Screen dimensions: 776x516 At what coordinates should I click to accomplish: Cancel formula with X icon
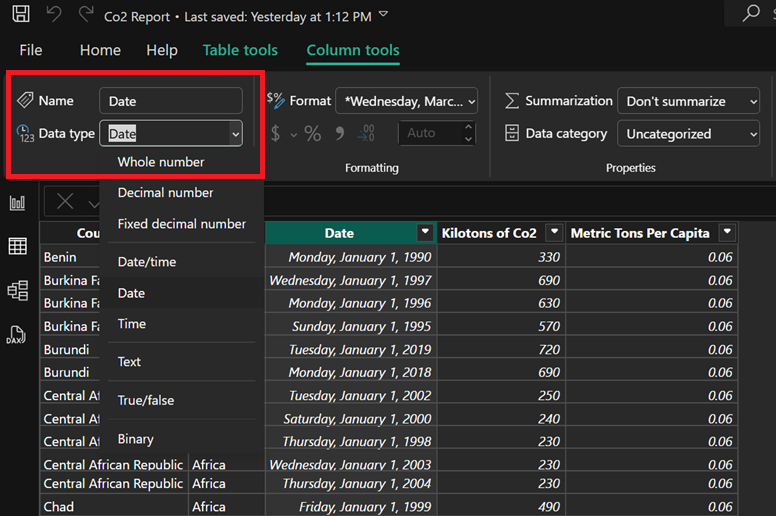(65, 201)
